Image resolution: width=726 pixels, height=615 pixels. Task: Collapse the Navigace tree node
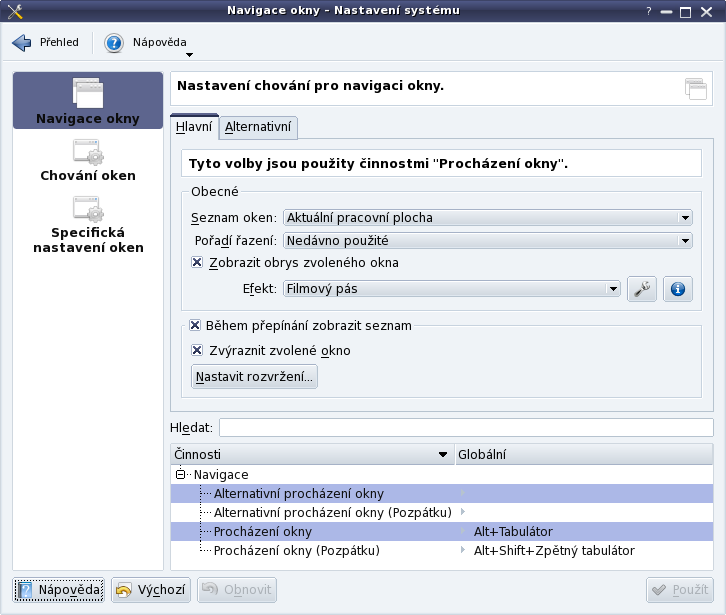[x=181, y=474]
